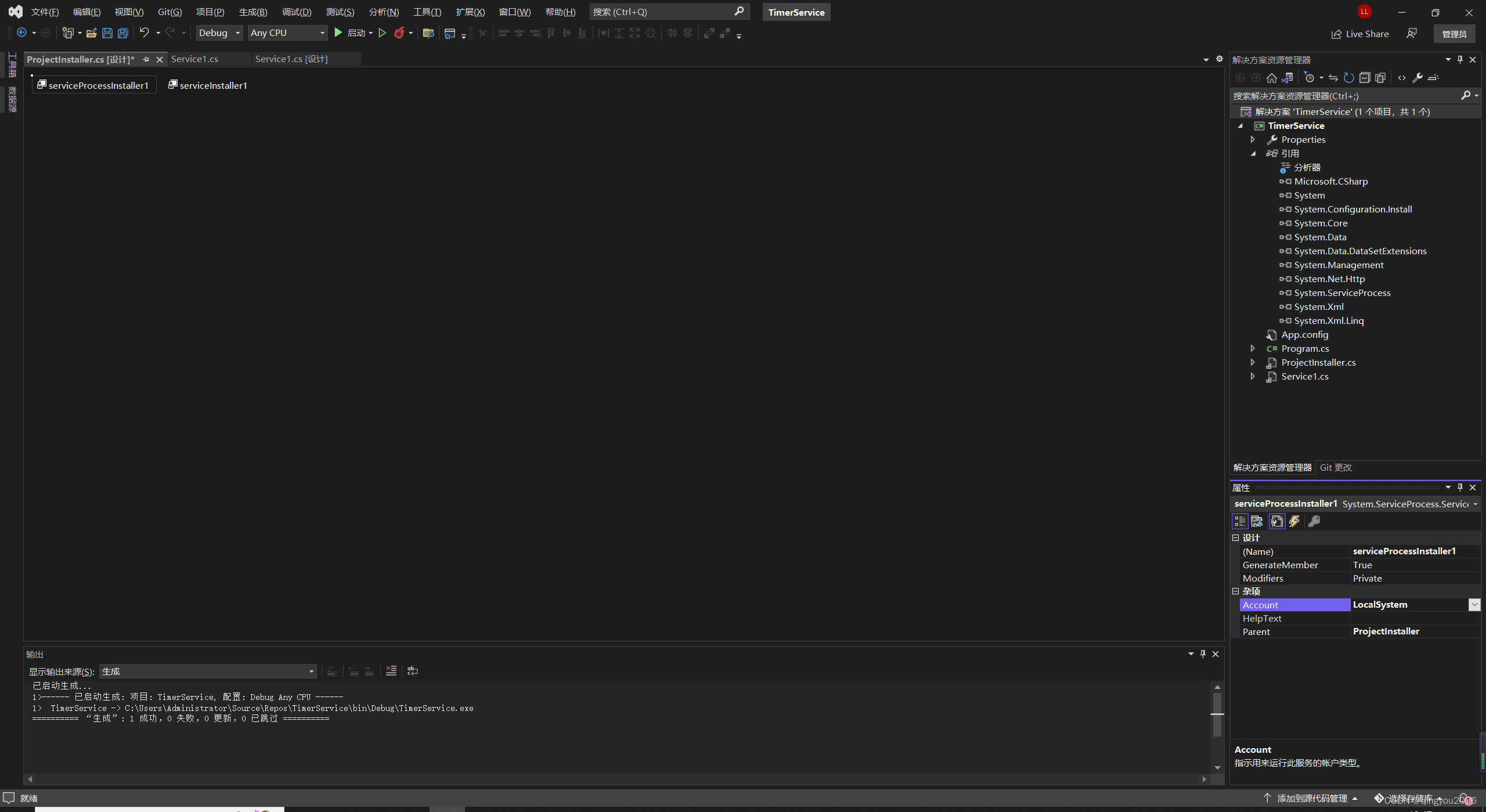Expand Service1.cs tree node

[x=1253, y=377]
